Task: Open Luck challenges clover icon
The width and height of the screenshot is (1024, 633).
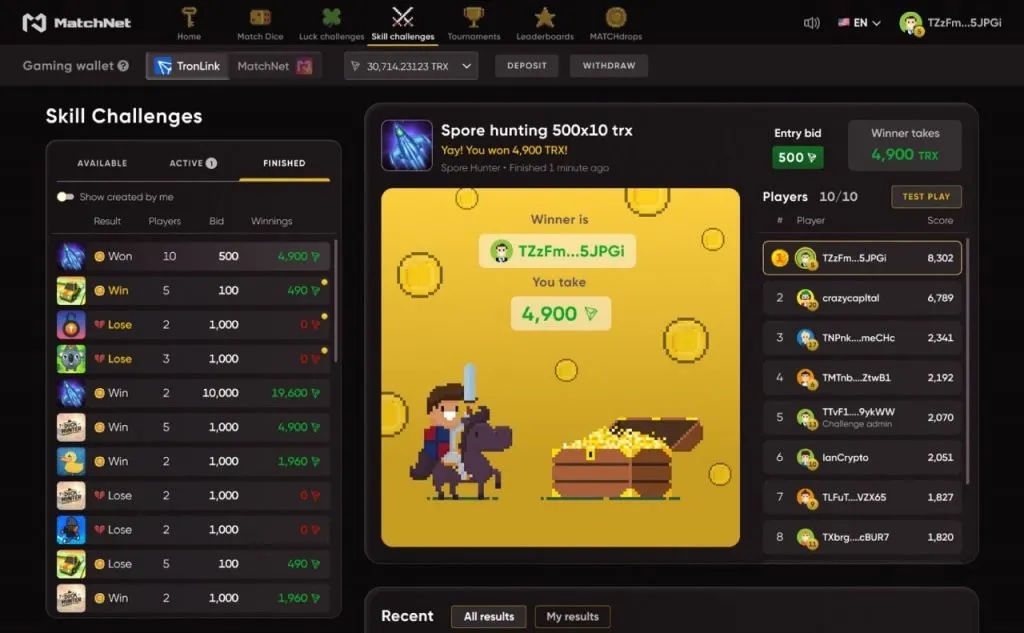Action: point(331,18)
